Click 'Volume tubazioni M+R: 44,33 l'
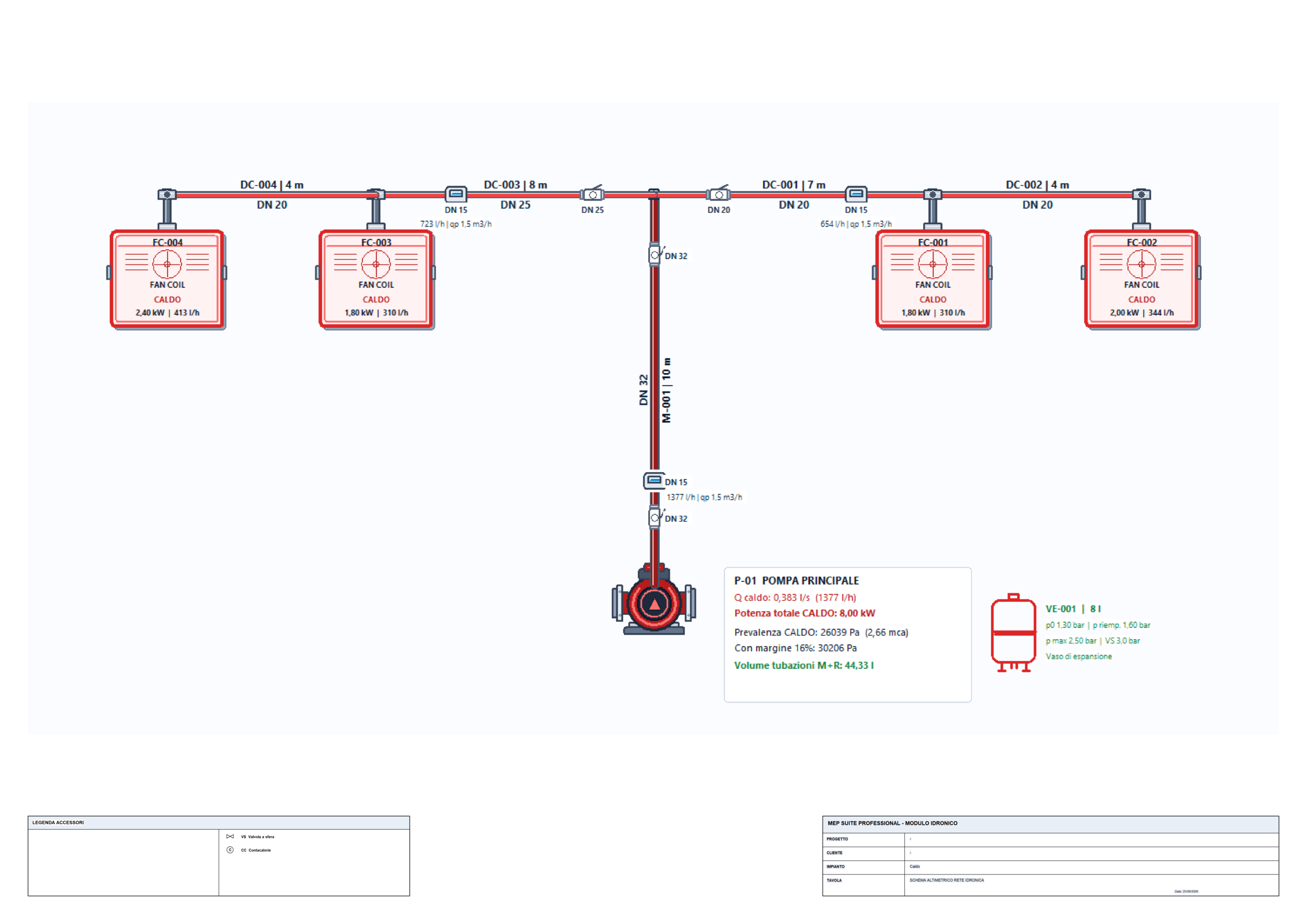The height and width of the screenshot is (924, 1307). [804, 666]
